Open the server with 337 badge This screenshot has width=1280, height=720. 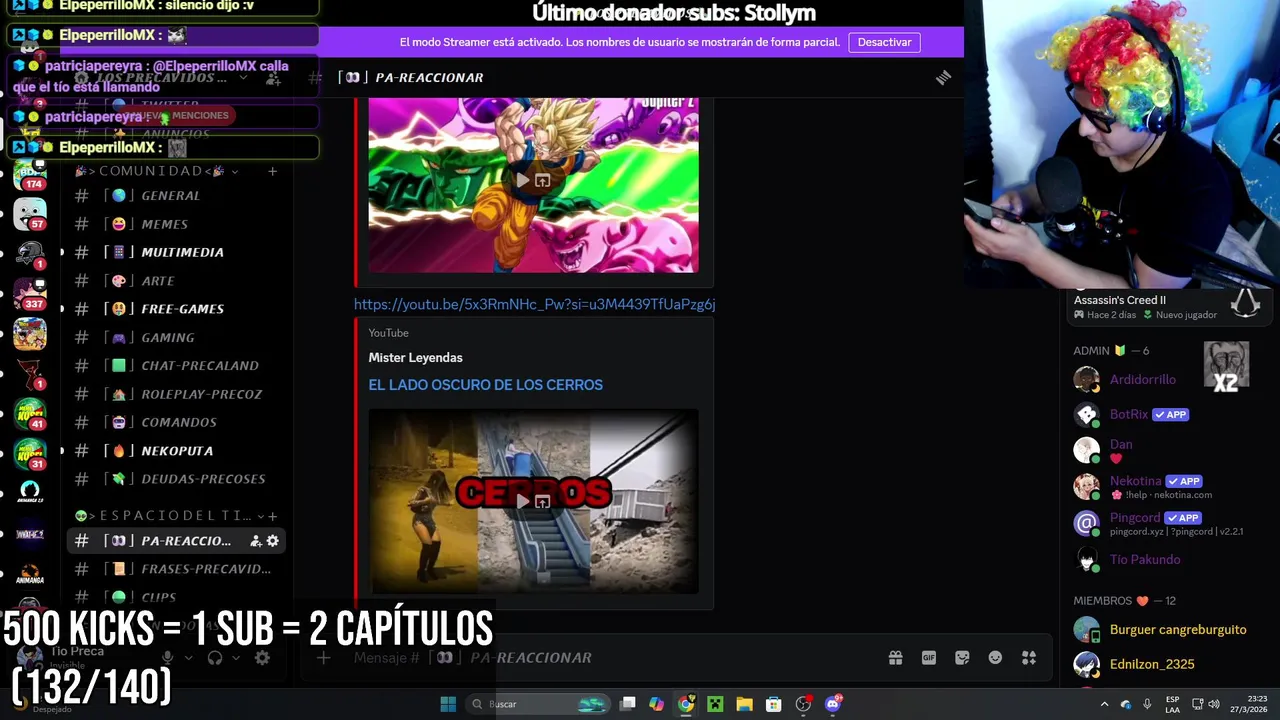click(x=30, y=293)
